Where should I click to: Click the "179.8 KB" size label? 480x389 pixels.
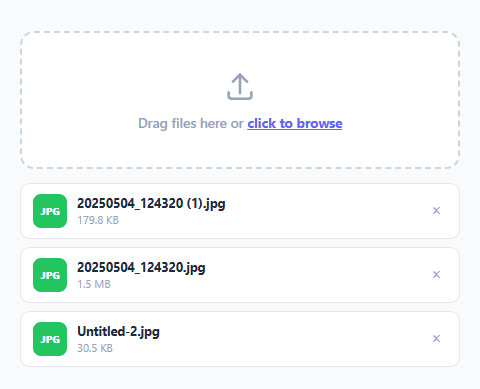point(98,220)
